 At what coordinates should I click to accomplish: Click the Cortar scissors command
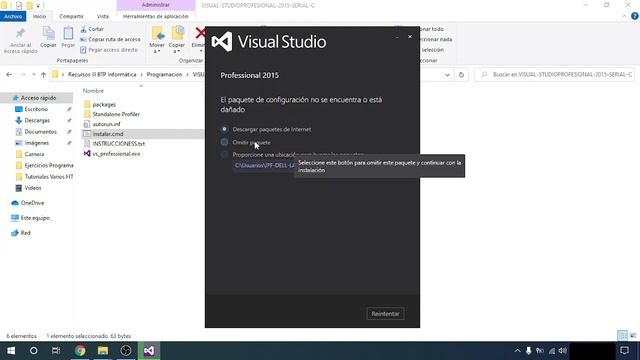click(x=92, y=29)
